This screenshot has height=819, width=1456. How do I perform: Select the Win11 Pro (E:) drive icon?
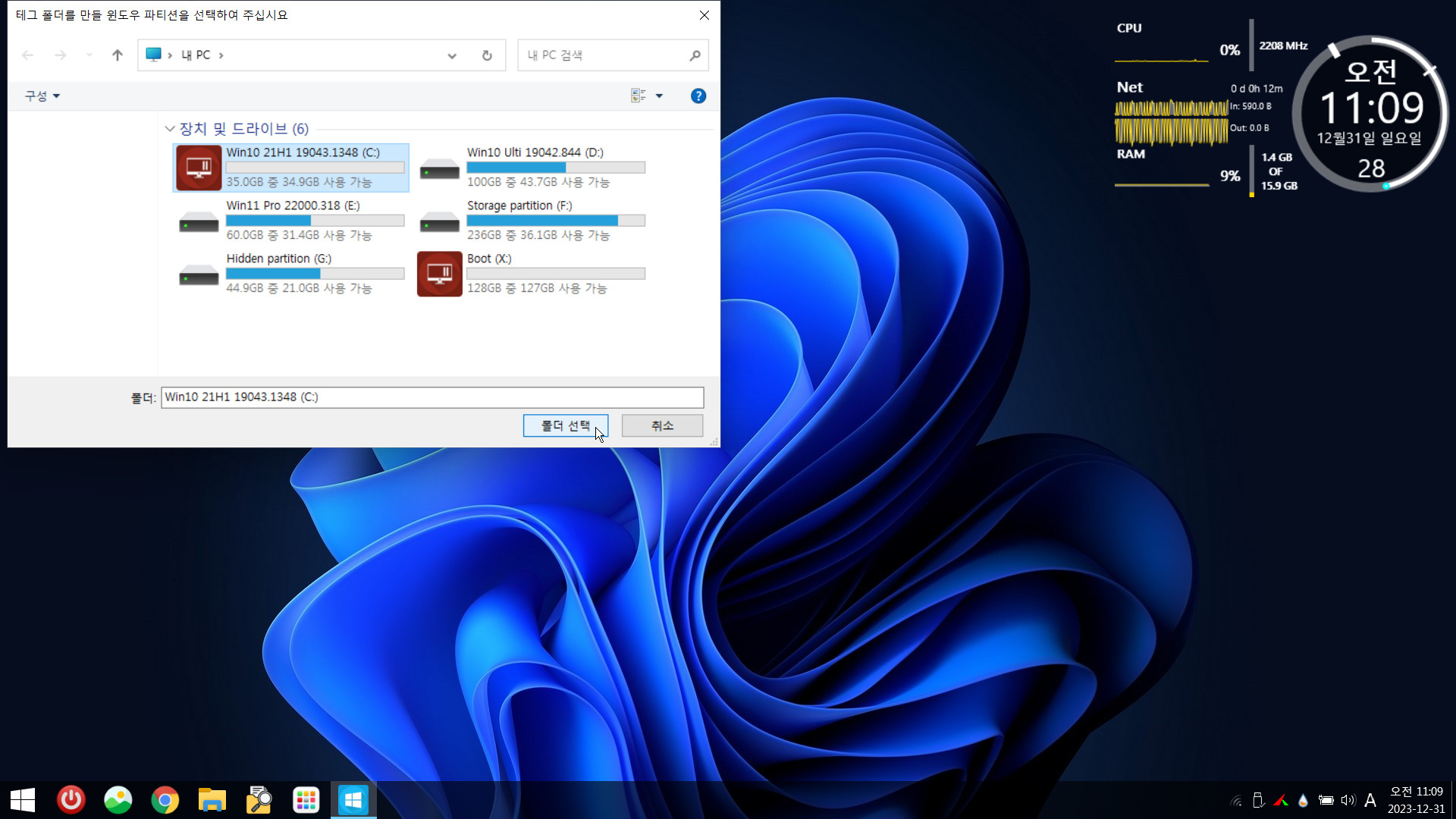[x=199, y=221]
